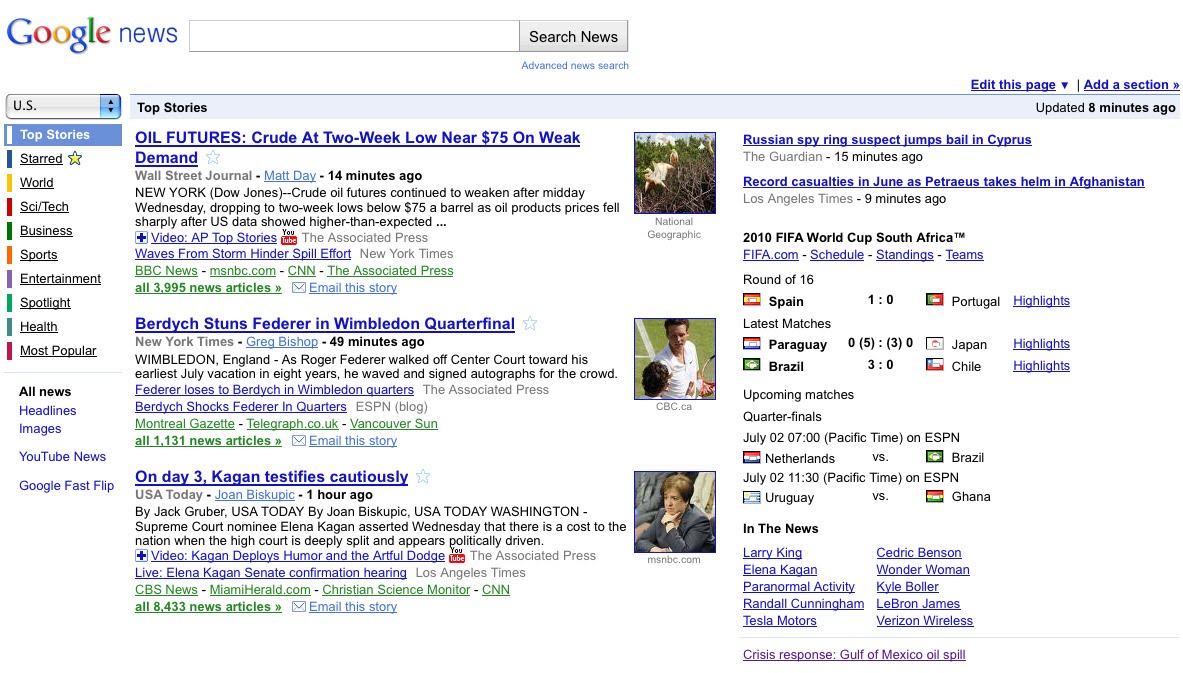Open Larry King topic link
This screenshot has width=1183, height=673.
[773, 552]
